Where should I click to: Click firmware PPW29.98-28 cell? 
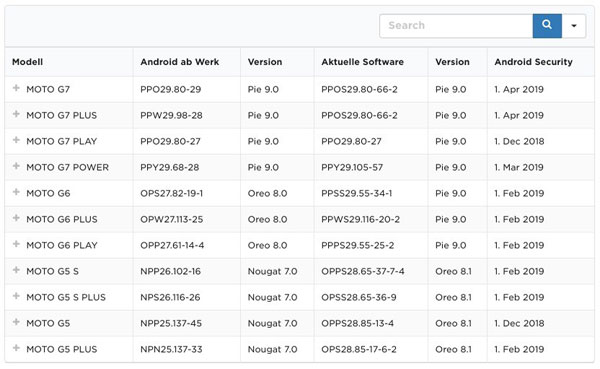click(171, 116)
